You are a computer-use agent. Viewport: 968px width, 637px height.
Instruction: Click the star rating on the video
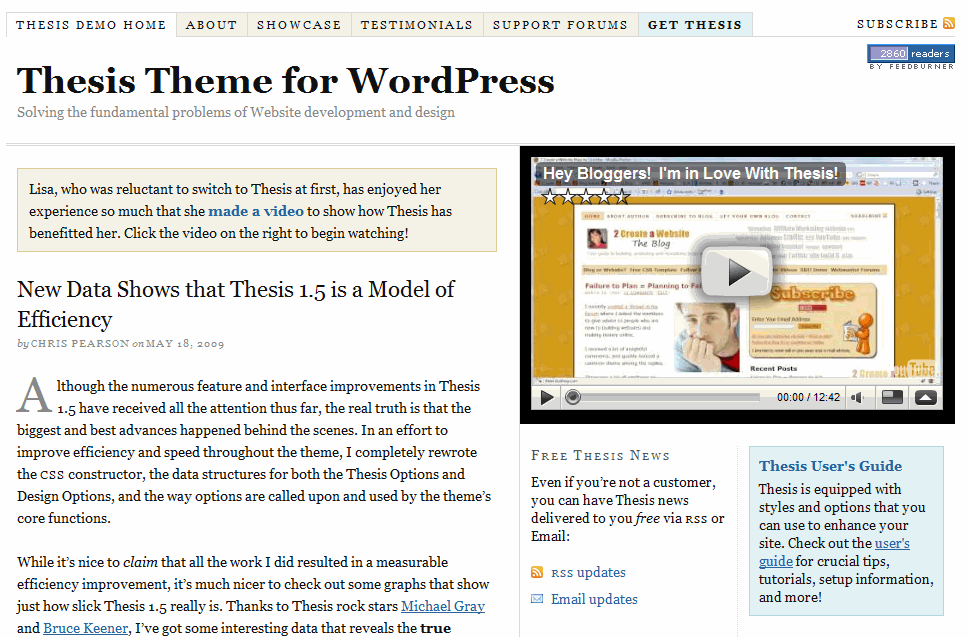tap(585, 197)
